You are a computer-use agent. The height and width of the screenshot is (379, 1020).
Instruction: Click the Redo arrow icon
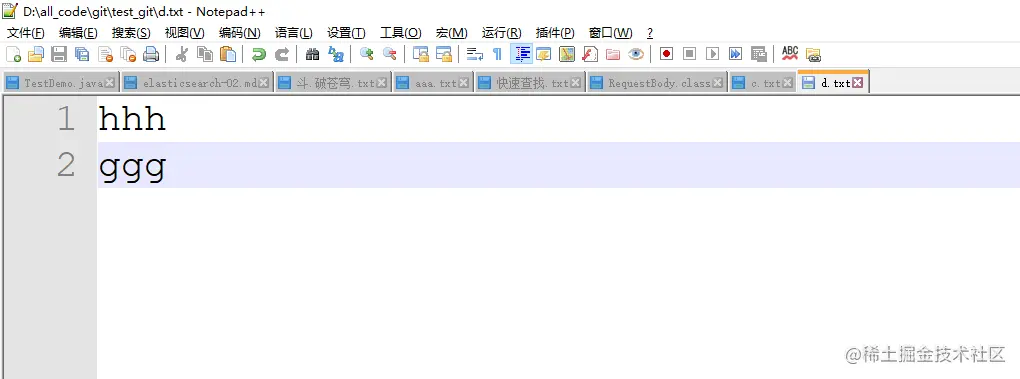[282, 54]
